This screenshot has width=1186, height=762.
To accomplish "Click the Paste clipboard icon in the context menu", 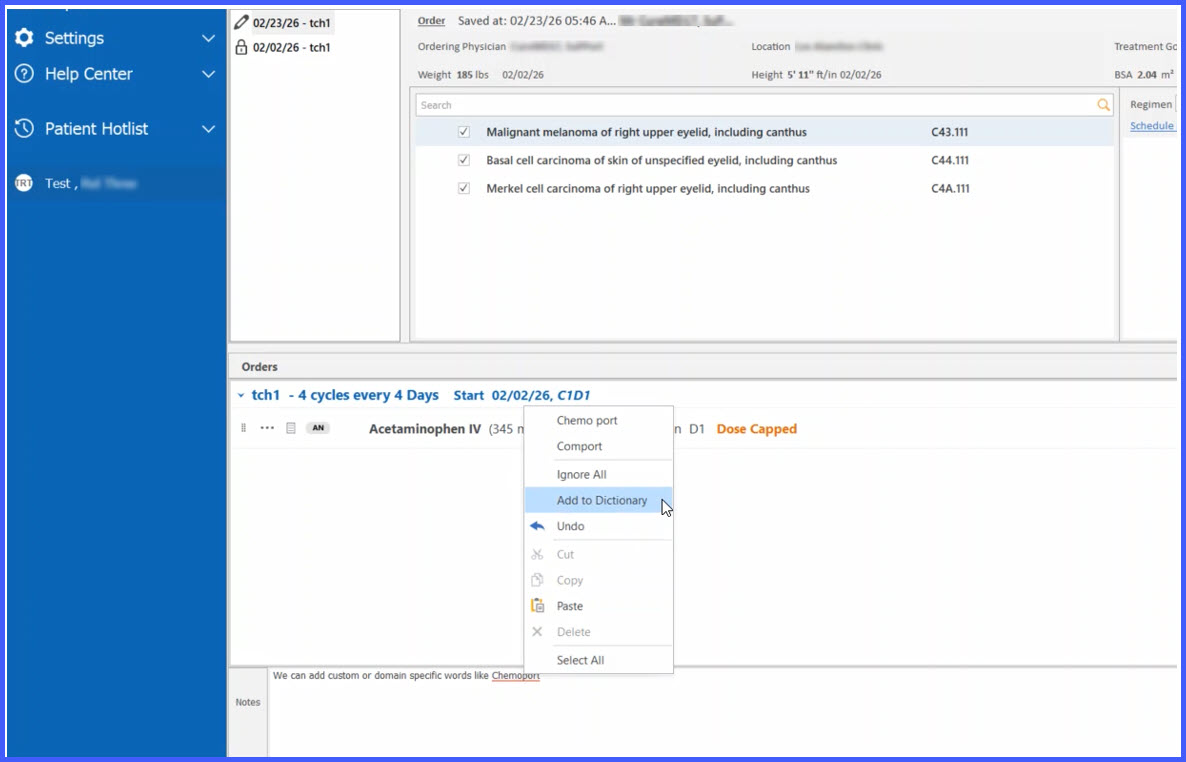I will click(538, 606).
